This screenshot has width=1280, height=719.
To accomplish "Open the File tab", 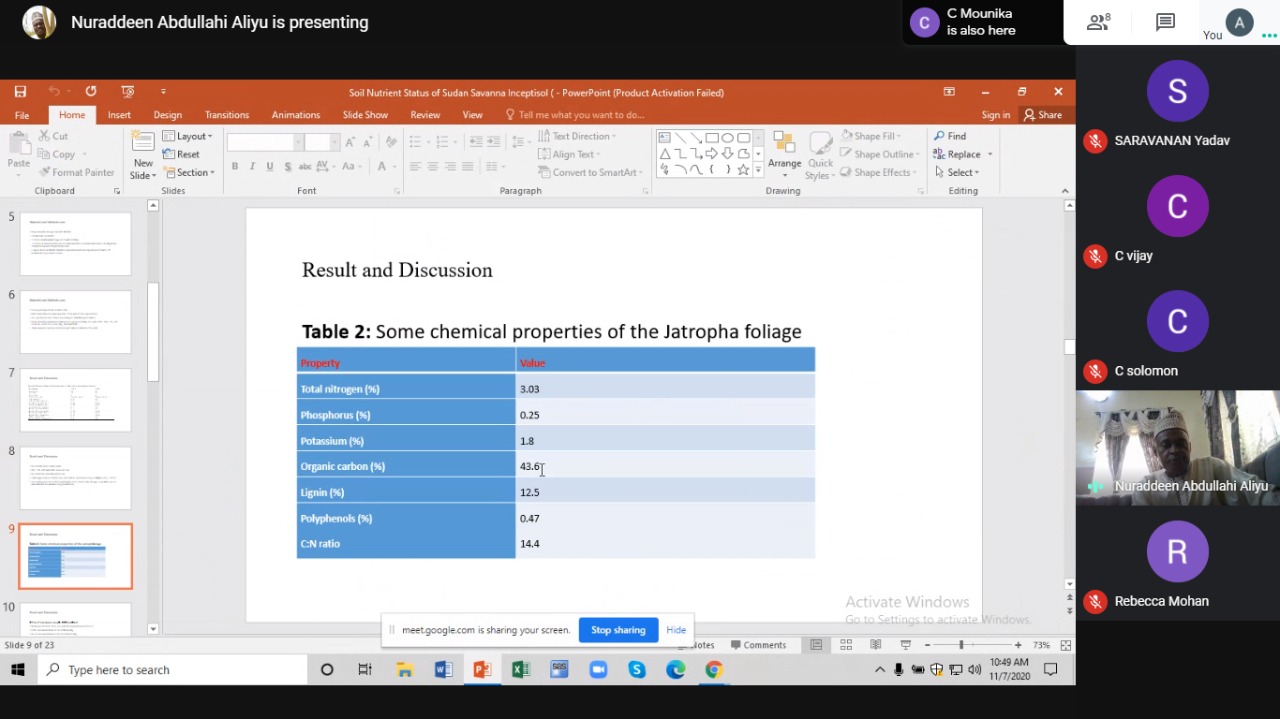I will pos(22,115).
